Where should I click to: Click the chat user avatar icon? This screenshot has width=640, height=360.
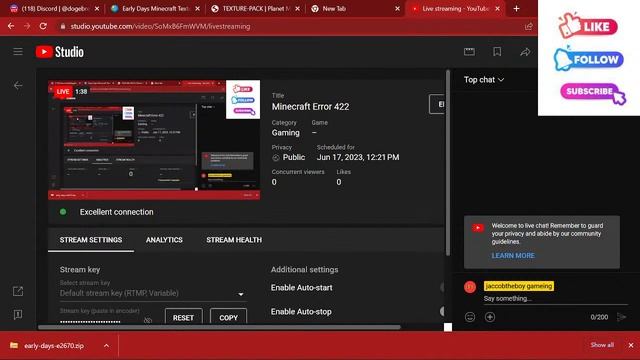tap(470, 287)
